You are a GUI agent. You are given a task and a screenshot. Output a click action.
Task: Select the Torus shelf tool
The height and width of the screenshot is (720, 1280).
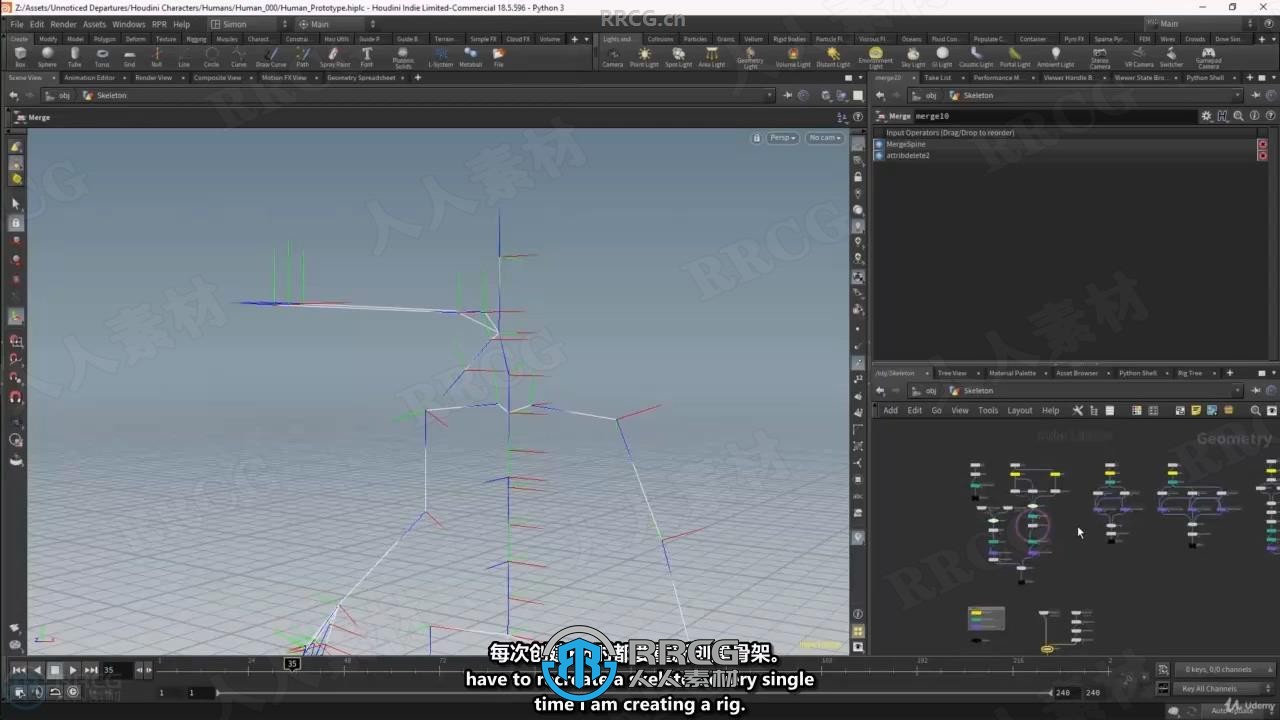tap(102, 57)
